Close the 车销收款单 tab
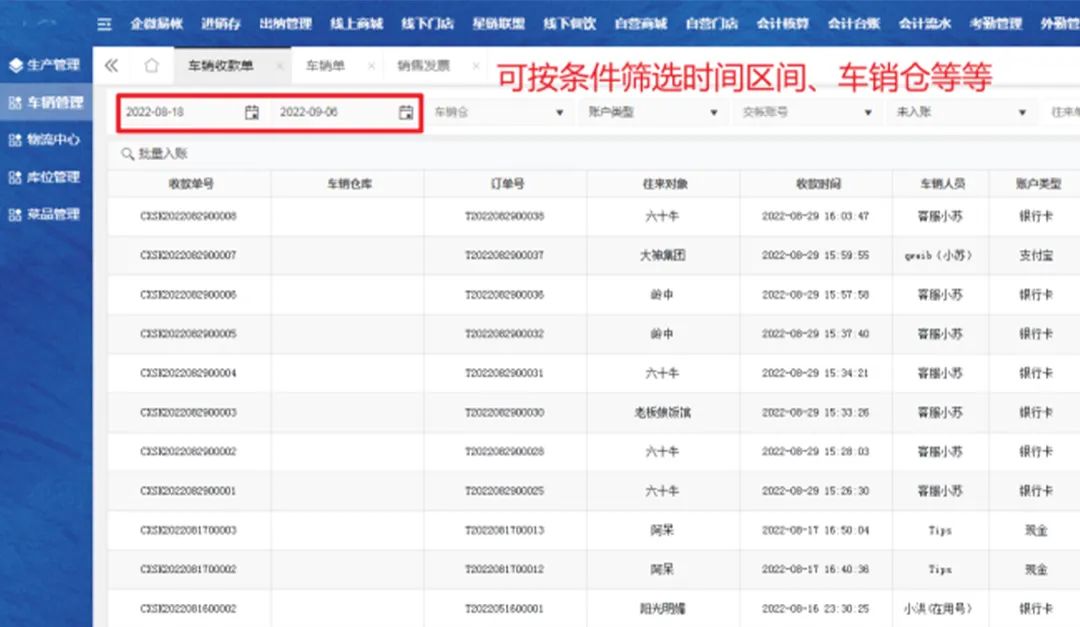 (279, 66)
